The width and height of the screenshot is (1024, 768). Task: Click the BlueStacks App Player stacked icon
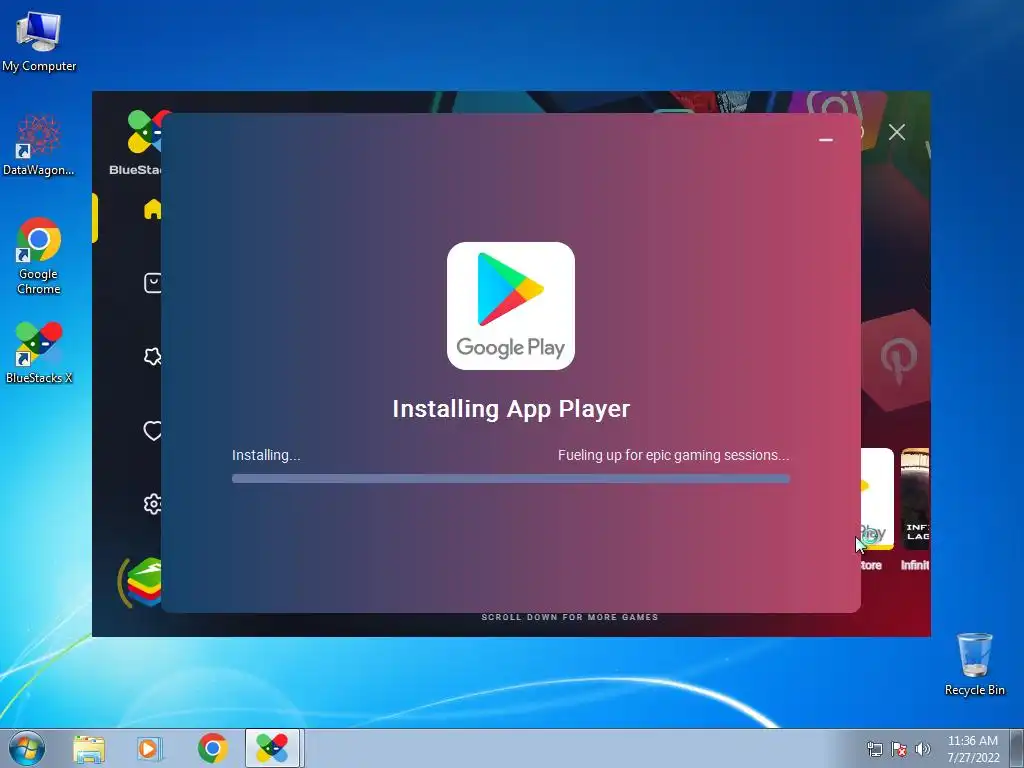[142, 581]
